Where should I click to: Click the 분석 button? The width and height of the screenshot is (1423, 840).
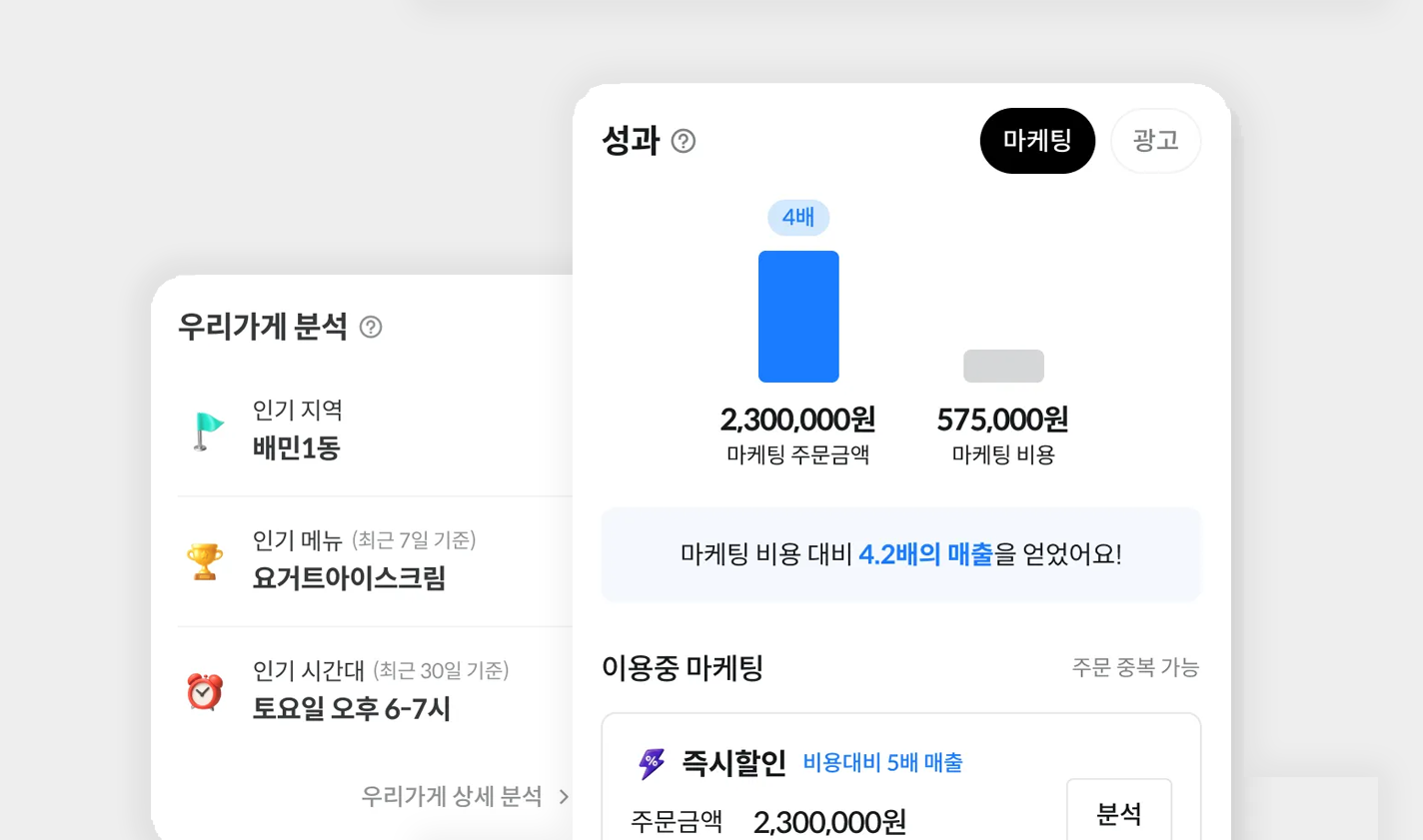coord(1119,813)
